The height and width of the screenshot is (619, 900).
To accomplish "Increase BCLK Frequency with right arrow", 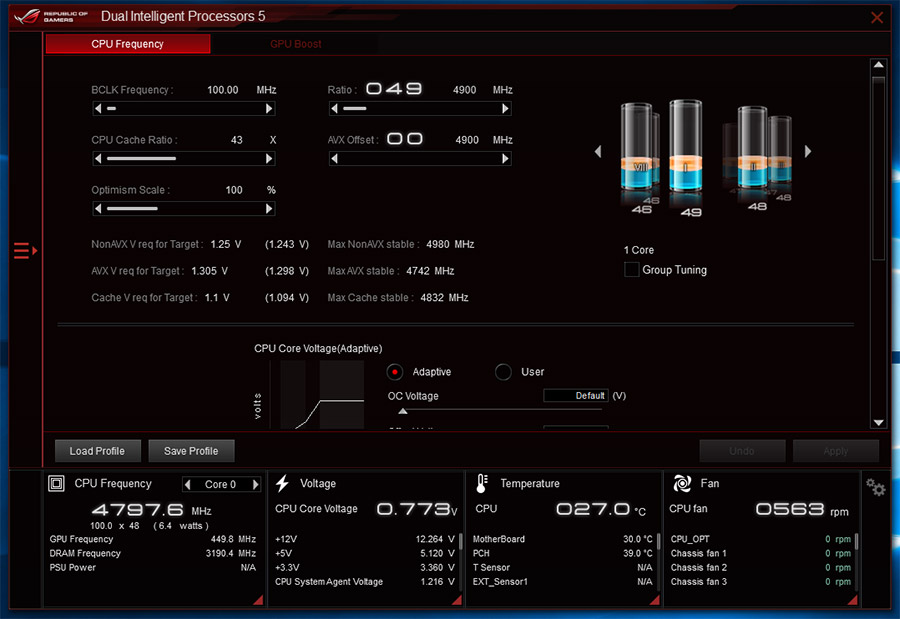I will (x=269, y=109).
